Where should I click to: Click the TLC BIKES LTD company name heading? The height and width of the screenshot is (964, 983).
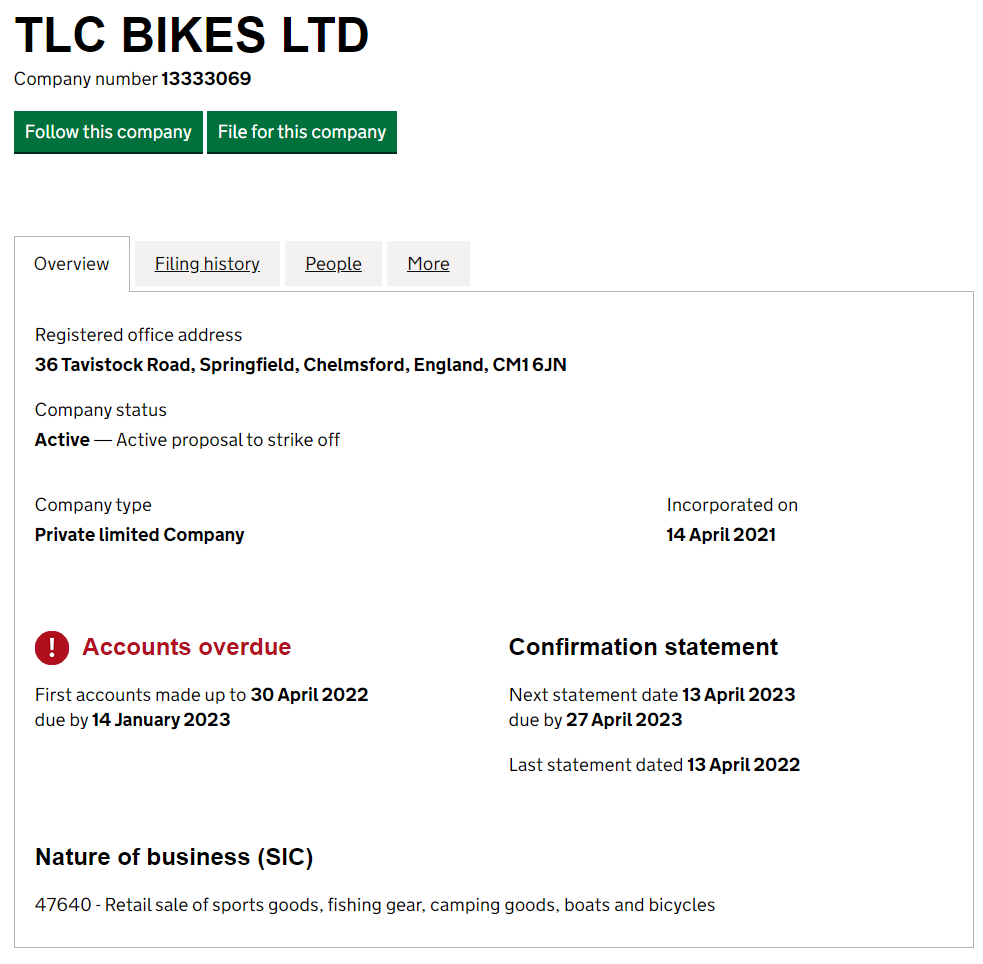pyautogui.click(x=192, y=36)
